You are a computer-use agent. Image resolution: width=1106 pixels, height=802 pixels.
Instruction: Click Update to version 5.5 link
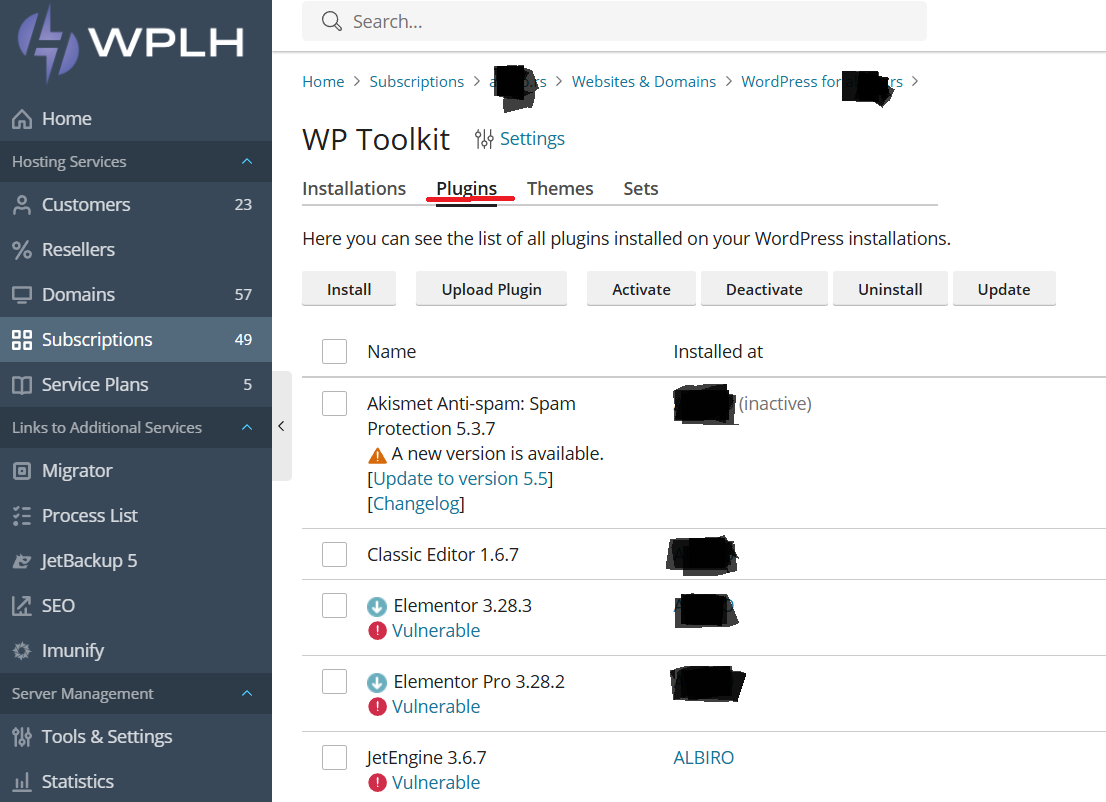coord(461,479)
